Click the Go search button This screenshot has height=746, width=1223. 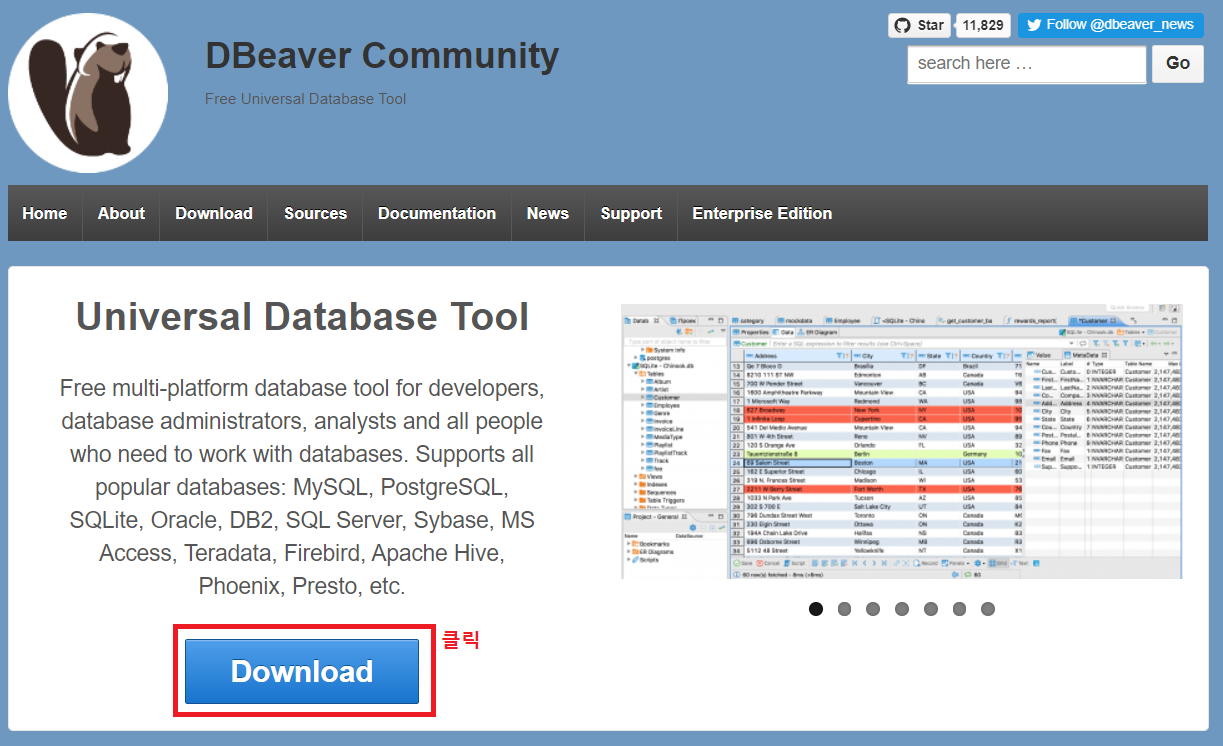[x=1178, y=63]
